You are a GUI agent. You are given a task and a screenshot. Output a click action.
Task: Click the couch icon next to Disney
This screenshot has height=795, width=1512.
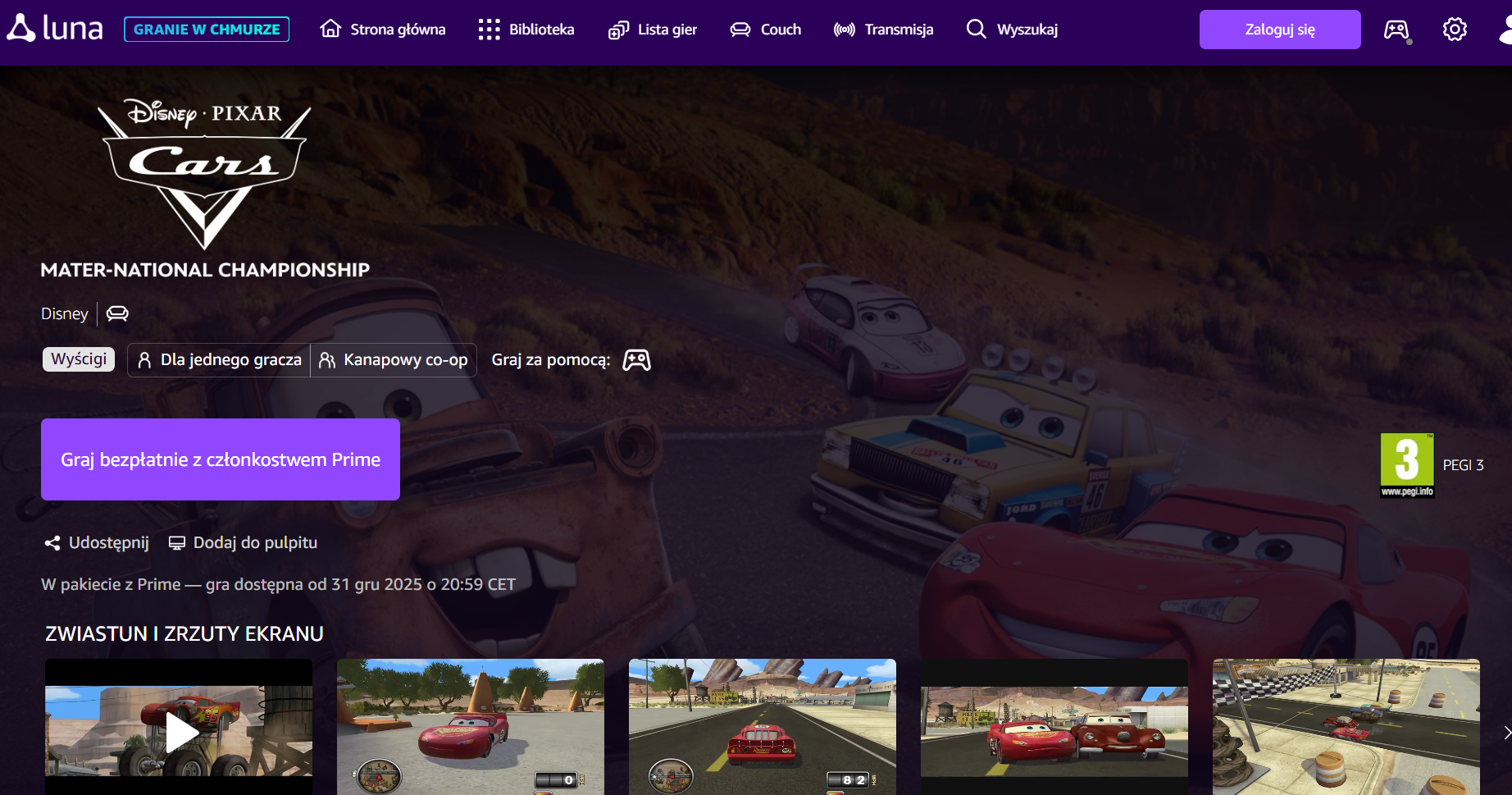point(117,313)
